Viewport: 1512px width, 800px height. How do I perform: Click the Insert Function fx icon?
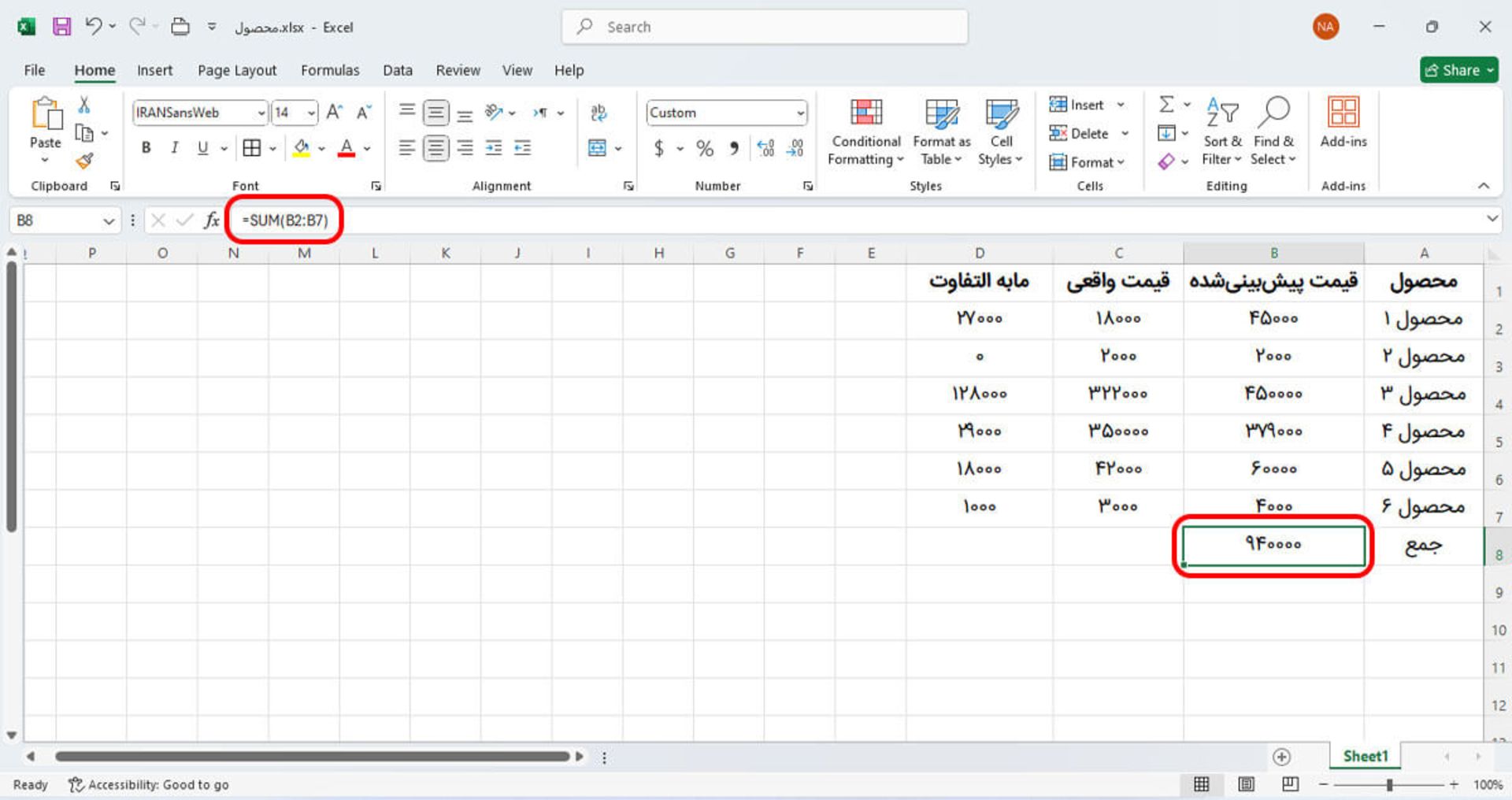[x=211, y=220]
